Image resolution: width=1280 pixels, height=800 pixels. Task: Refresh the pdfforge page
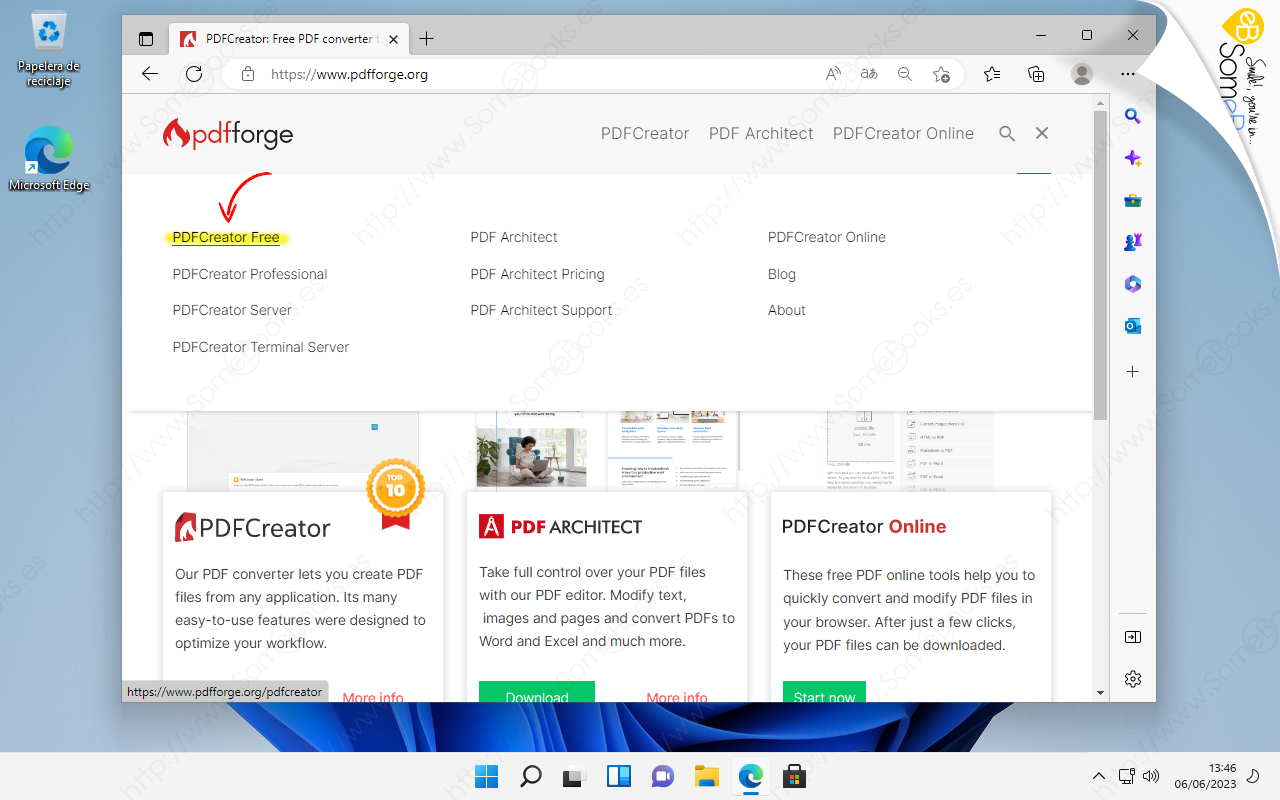coord(194,74)
